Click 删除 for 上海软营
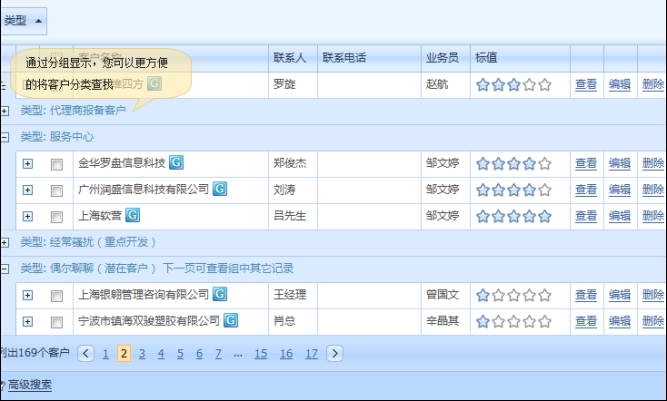The image size is (667, 401). pyautogui.click(x=653, y=216)
